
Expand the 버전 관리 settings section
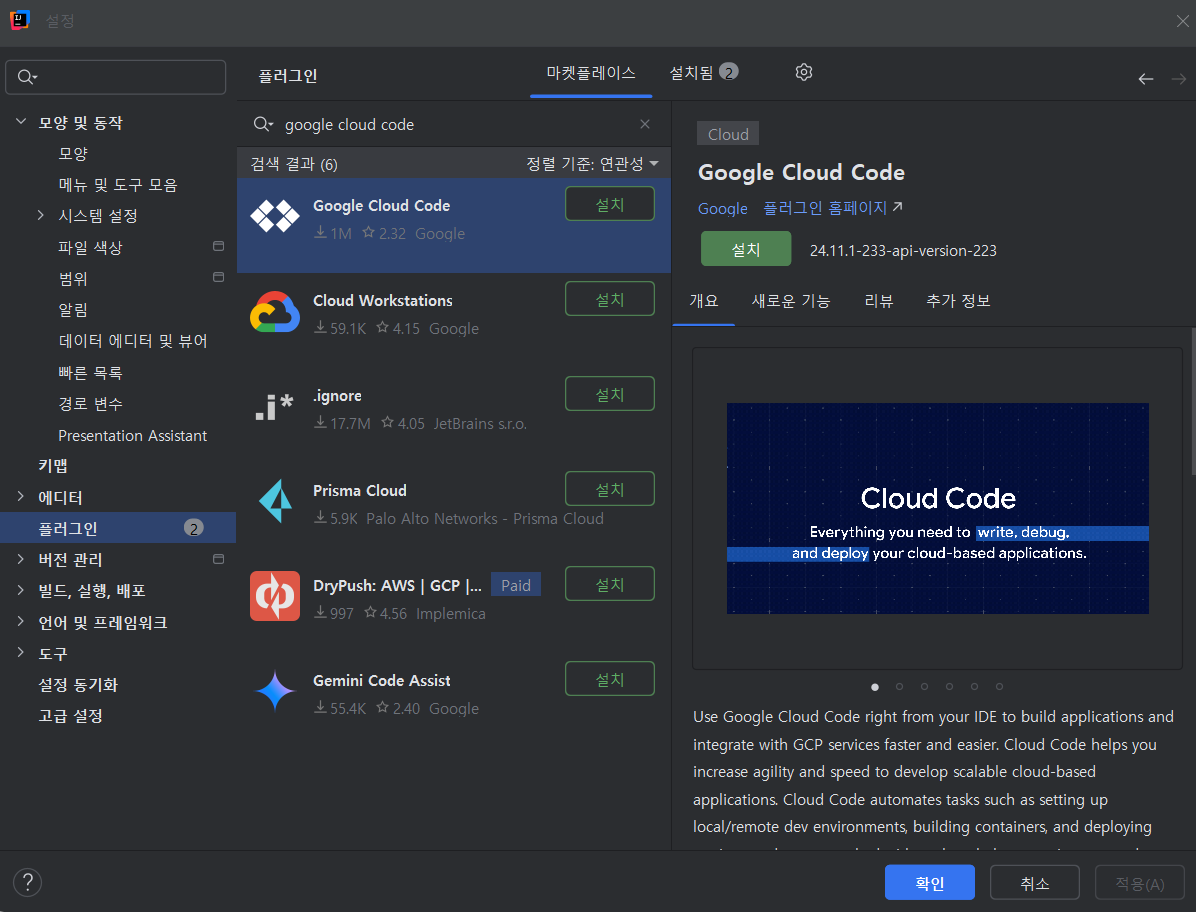21,559
